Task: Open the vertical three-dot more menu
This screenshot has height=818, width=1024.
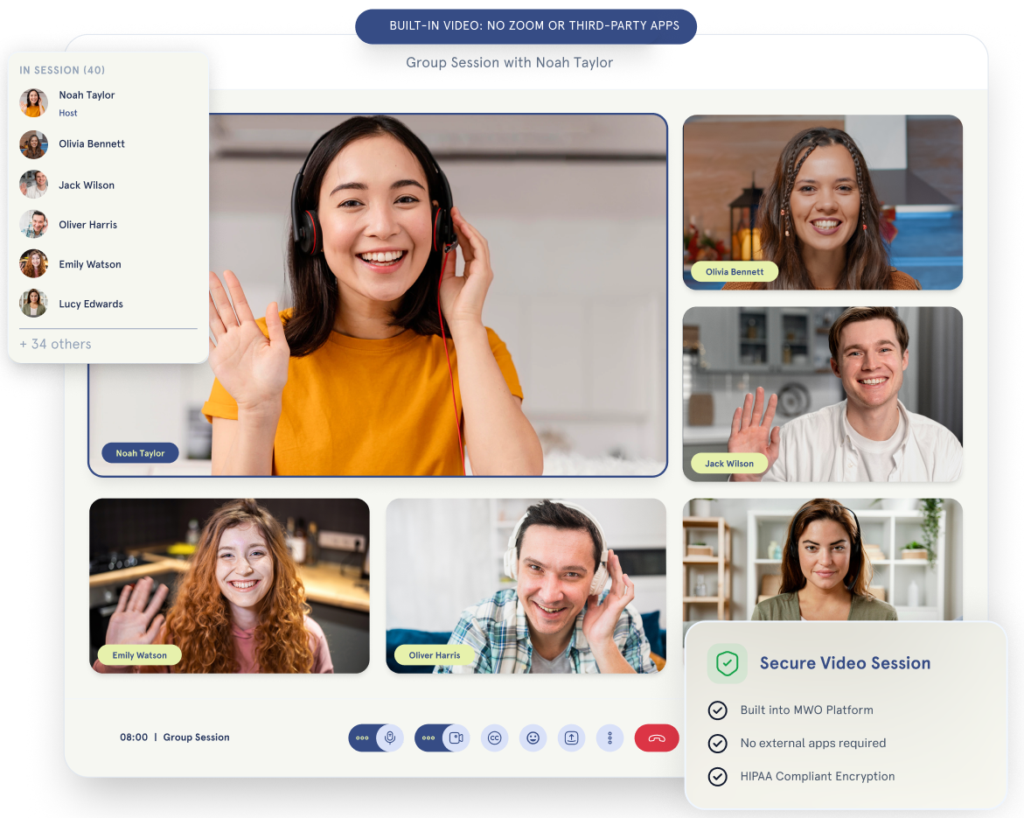Action: point(610,738)
